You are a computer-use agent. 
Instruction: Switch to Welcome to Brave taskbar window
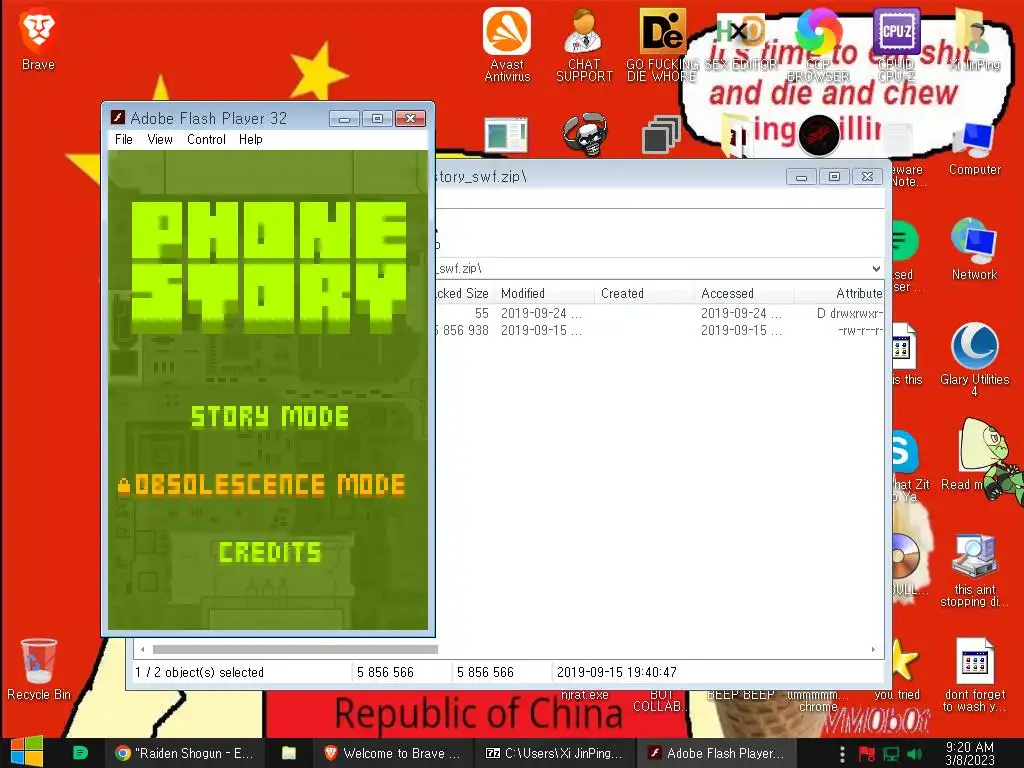tap(393, 753)
